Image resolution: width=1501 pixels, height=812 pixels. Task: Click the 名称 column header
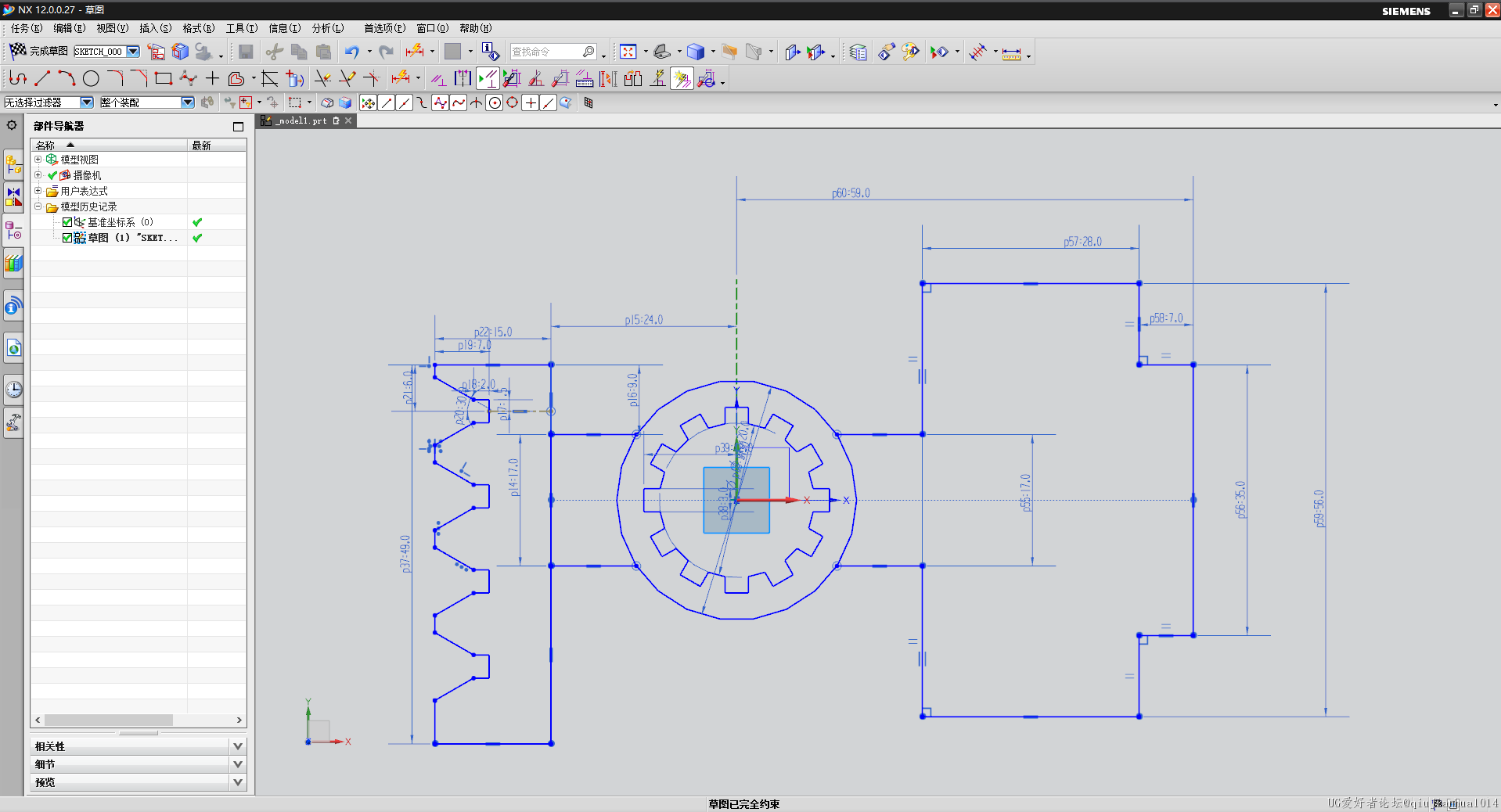109,146
